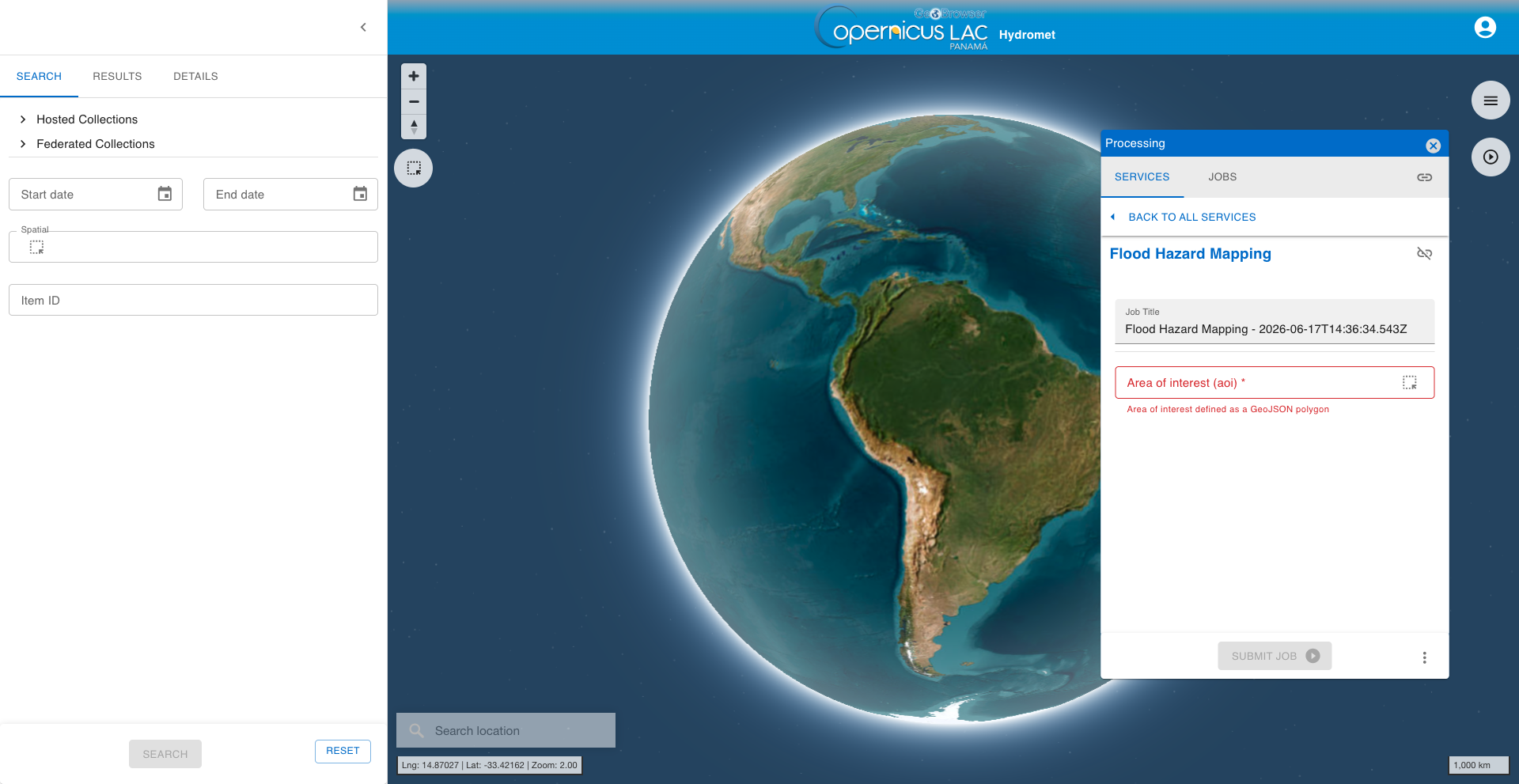Open Start date calendar picker
Image resolution: width=1519 pixels, height=784 pixels.
click(165, 194)
